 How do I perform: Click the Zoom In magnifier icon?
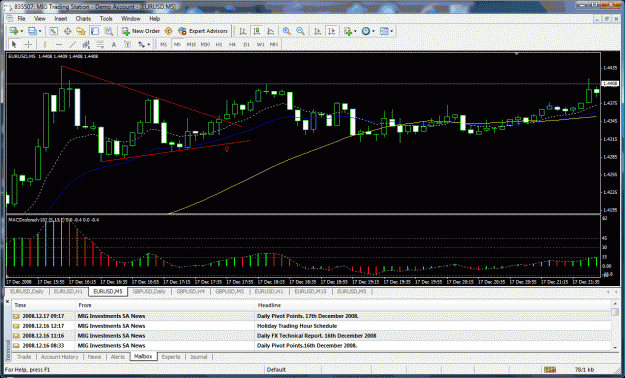(286, 31)
